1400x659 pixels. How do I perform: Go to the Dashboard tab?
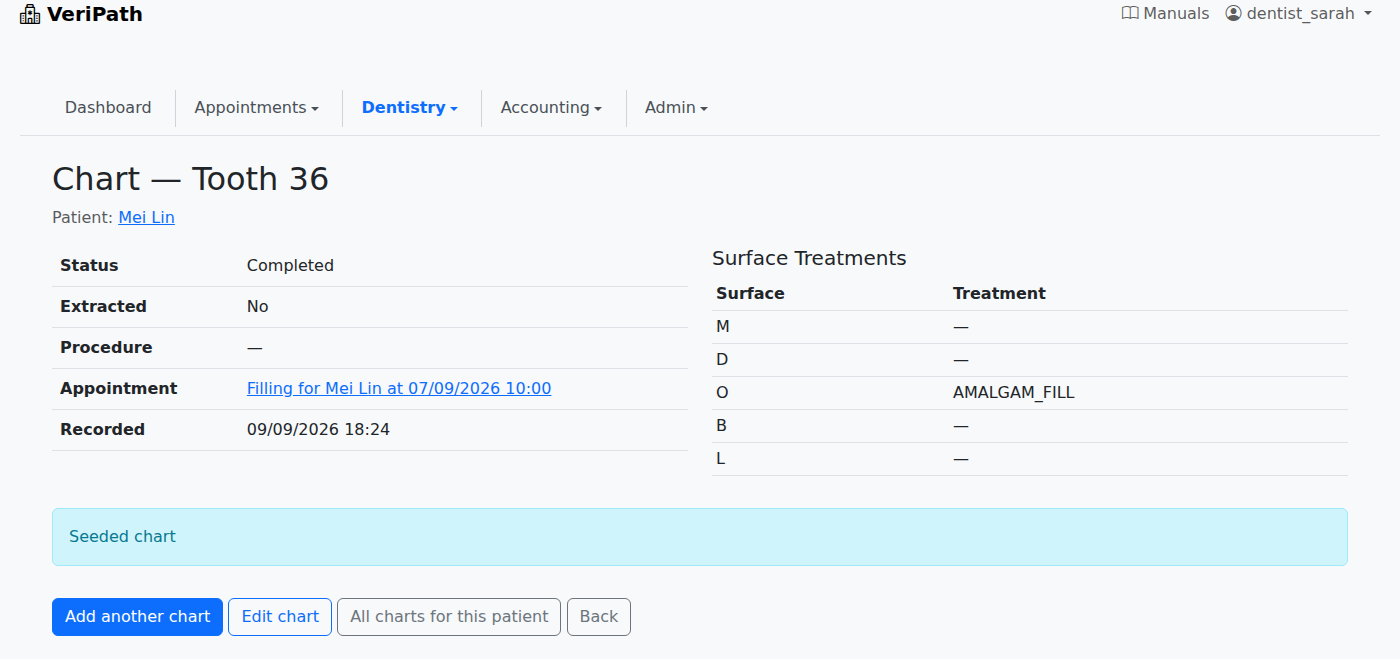(x=108, y=107)
